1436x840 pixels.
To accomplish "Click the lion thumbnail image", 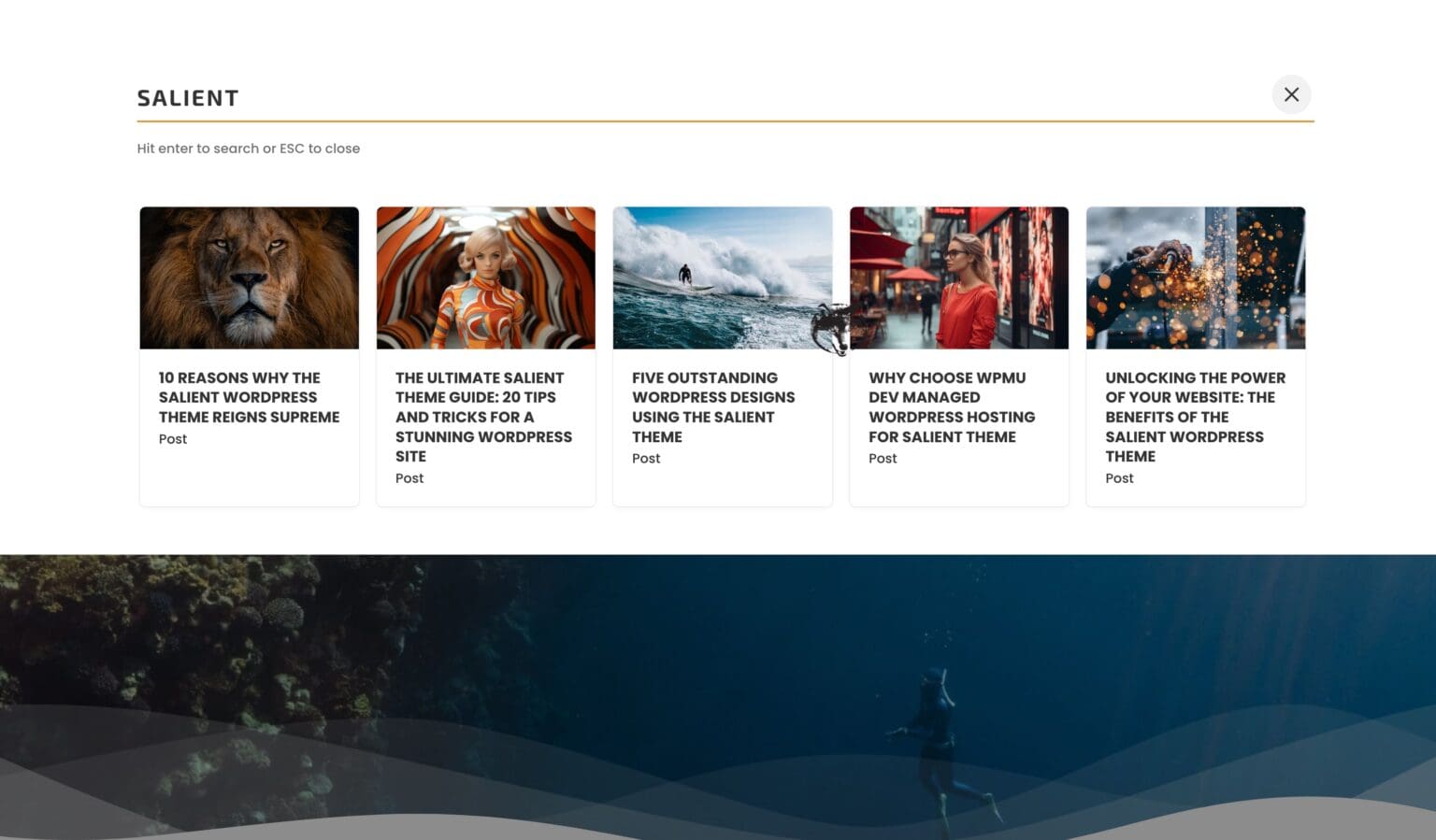I will (x=249, y=278).
